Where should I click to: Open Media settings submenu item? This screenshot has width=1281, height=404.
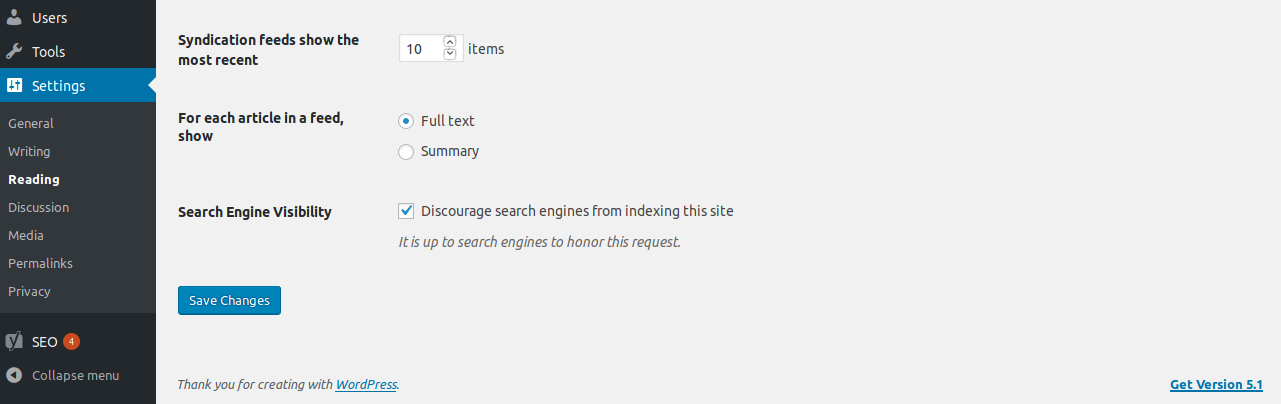tap(25, 235)
